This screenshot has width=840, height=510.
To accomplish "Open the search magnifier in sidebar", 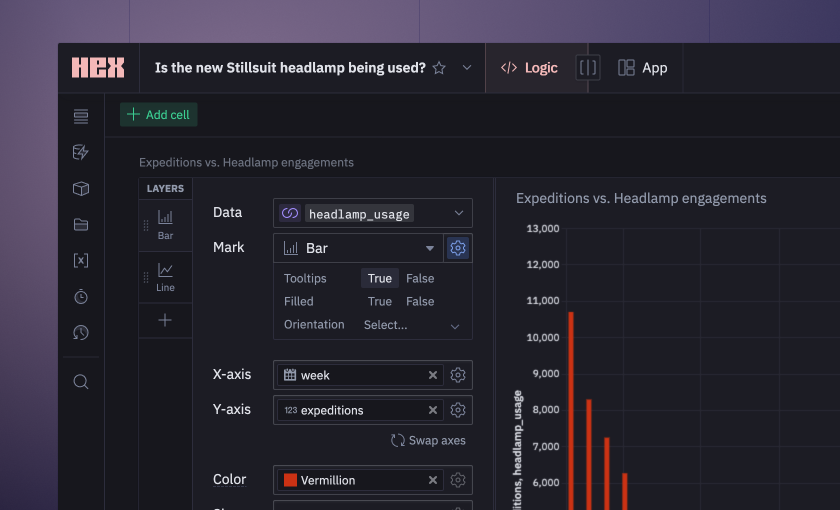I will 81,381.
